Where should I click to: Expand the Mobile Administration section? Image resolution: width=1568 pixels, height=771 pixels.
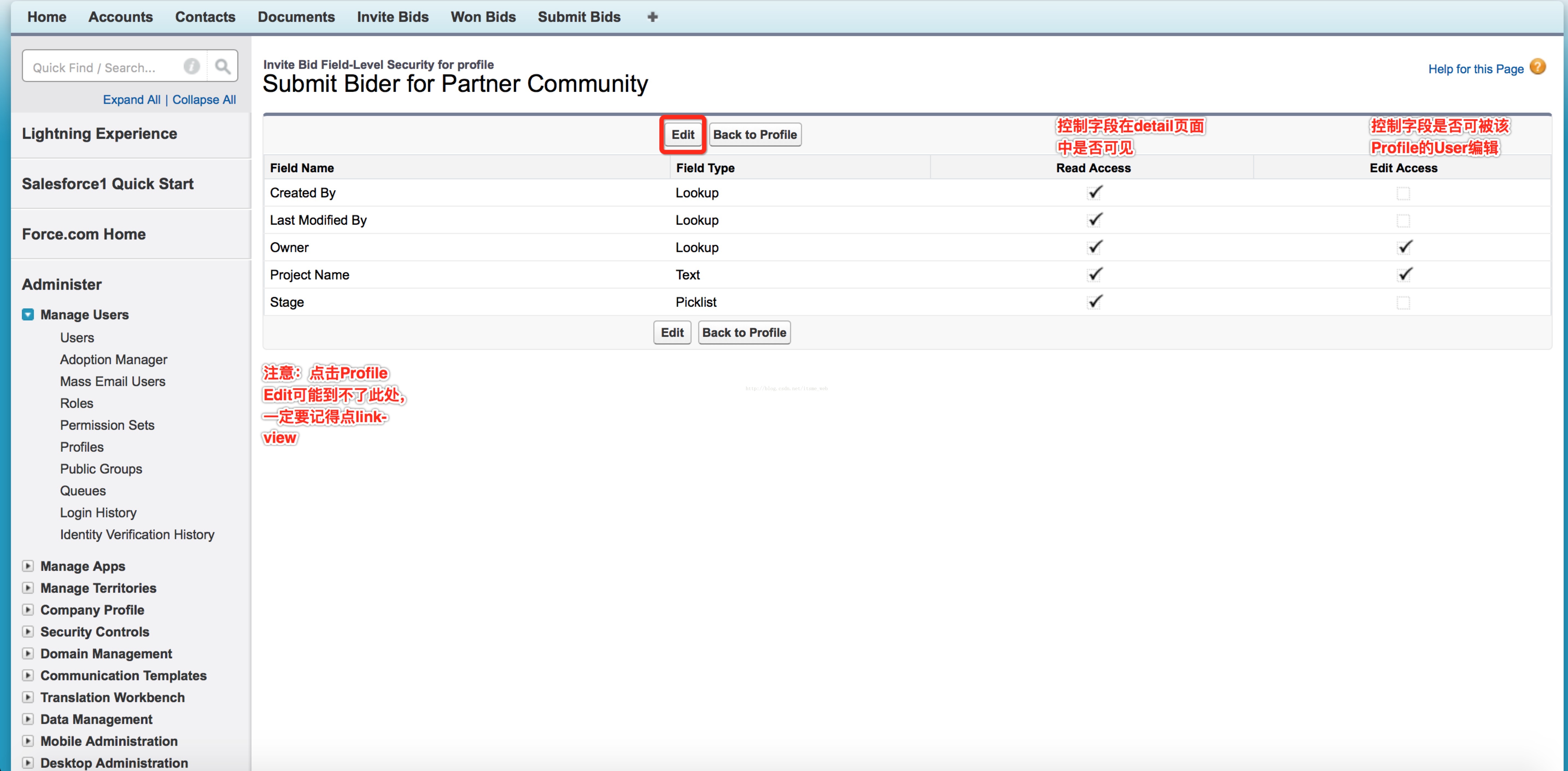pyautogui.click(x=28, y=741)
